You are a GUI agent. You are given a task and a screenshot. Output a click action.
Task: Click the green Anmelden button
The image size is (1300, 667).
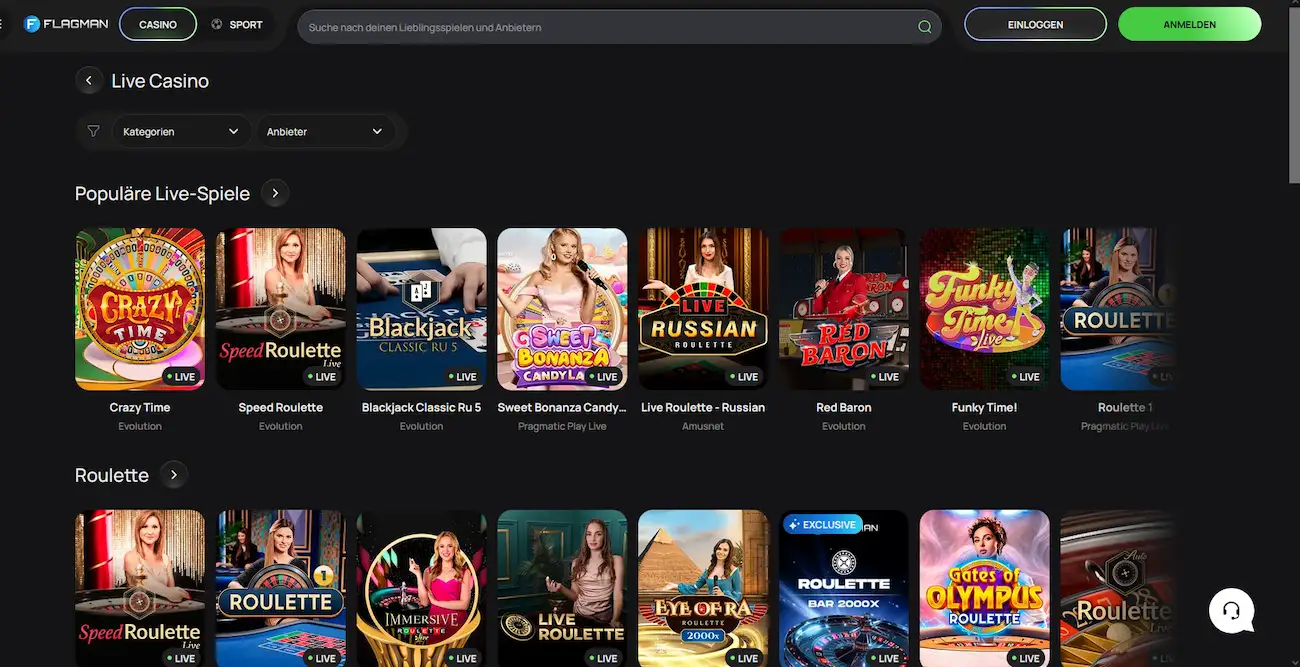[1189, 24]
